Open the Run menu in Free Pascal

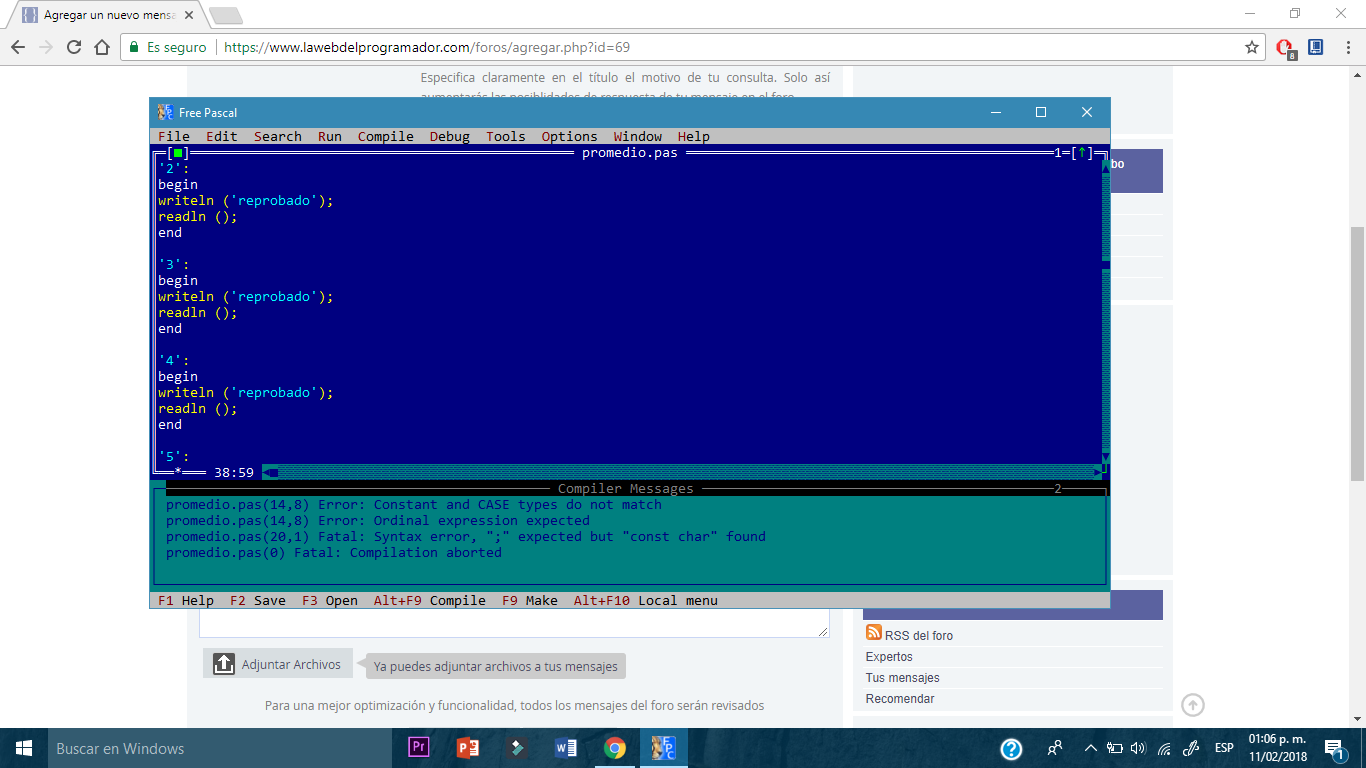tap(330, 137)
